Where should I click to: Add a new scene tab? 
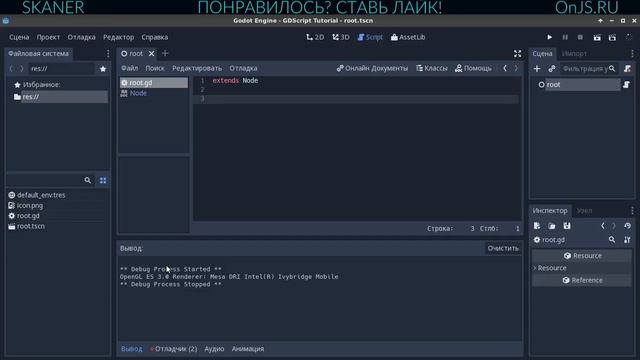165,53
